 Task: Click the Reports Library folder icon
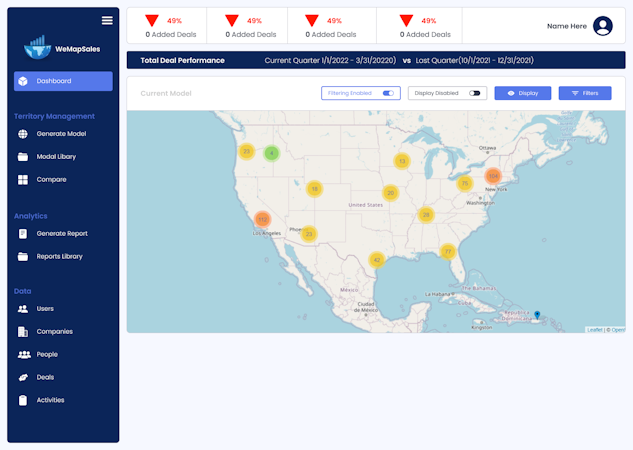point(23,257)
